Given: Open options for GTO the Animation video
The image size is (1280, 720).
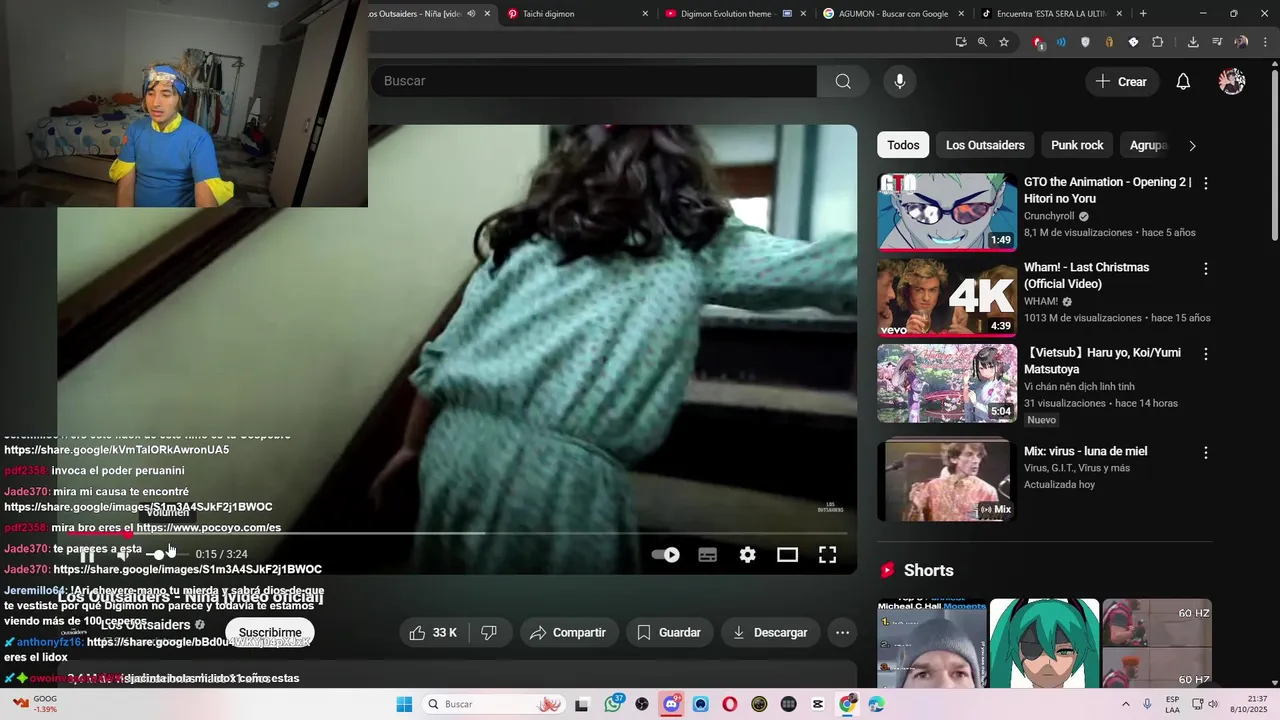Looking at the screenshot, I should 1206,183.
